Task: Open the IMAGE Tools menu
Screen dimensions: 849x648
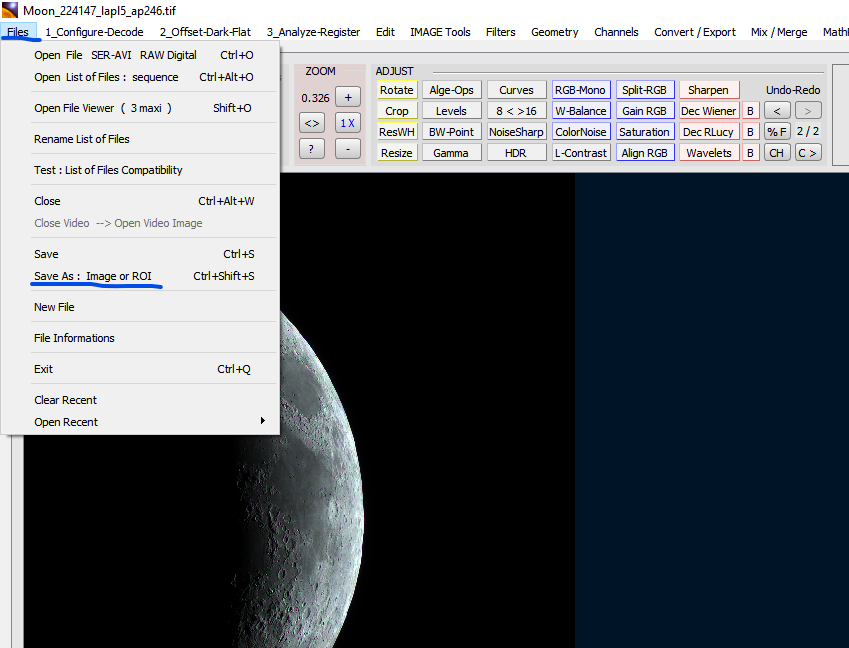Action: click(440, 32)
